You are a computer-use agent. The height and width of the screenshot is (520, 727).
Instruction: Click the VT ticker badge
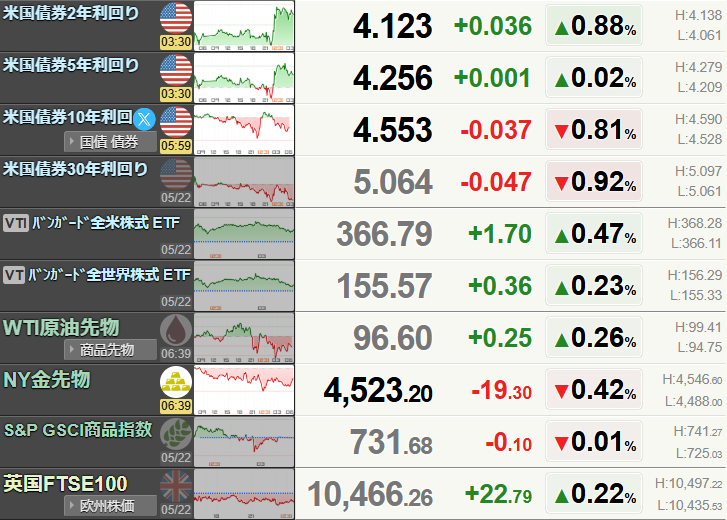coord(14,275)
